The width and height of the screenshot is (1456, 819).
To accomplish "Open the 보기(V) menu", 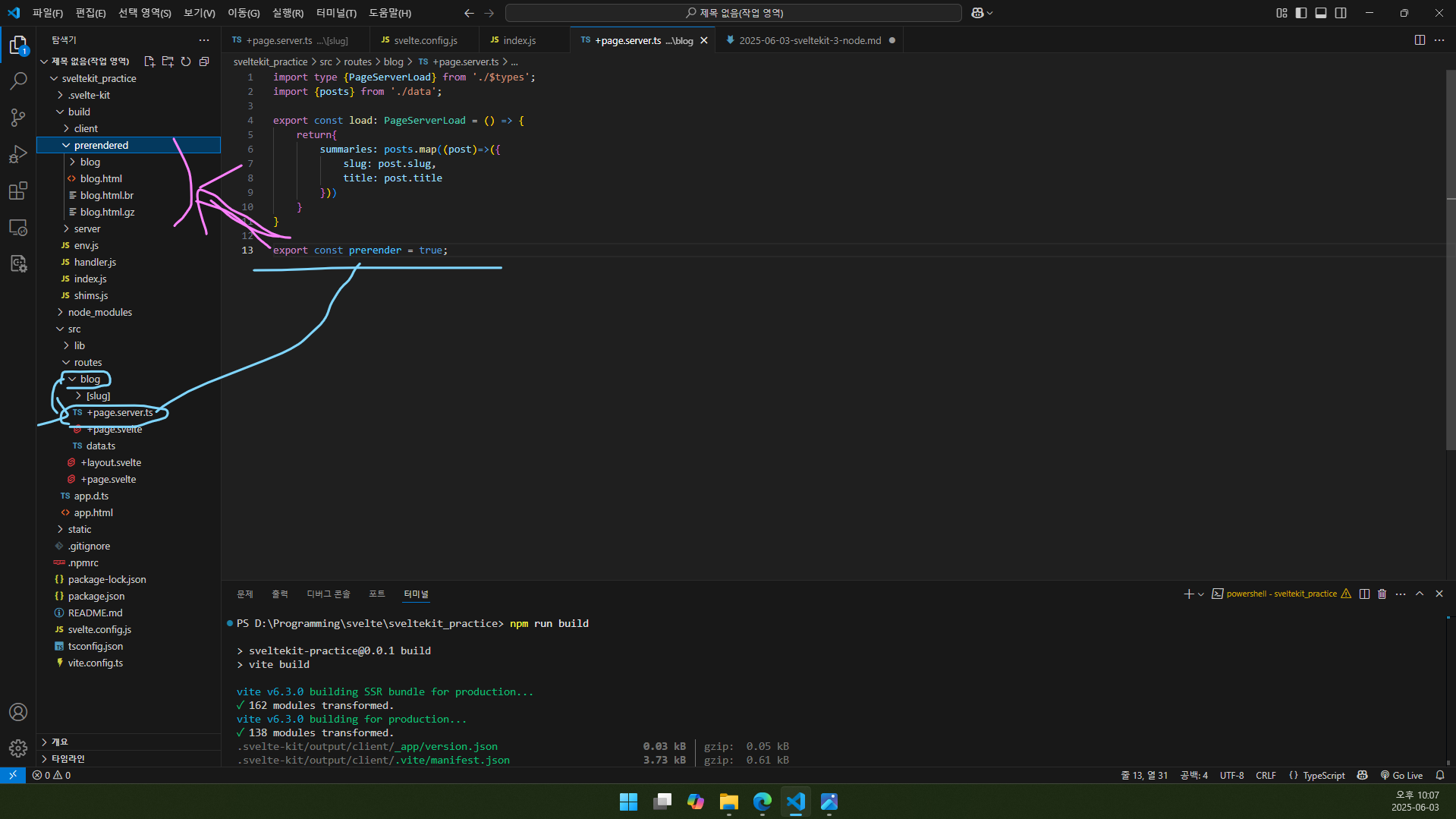I will pyautogui.click(x=199, y=13).
